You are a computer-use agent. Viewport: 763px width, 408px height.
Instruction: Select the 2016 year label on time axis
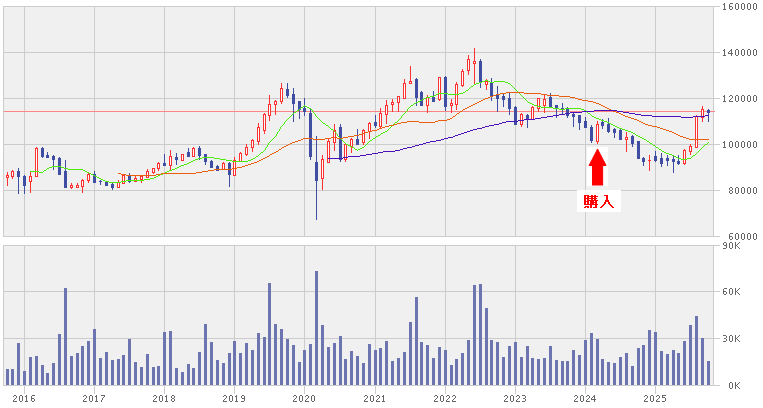tap(24, 399)
